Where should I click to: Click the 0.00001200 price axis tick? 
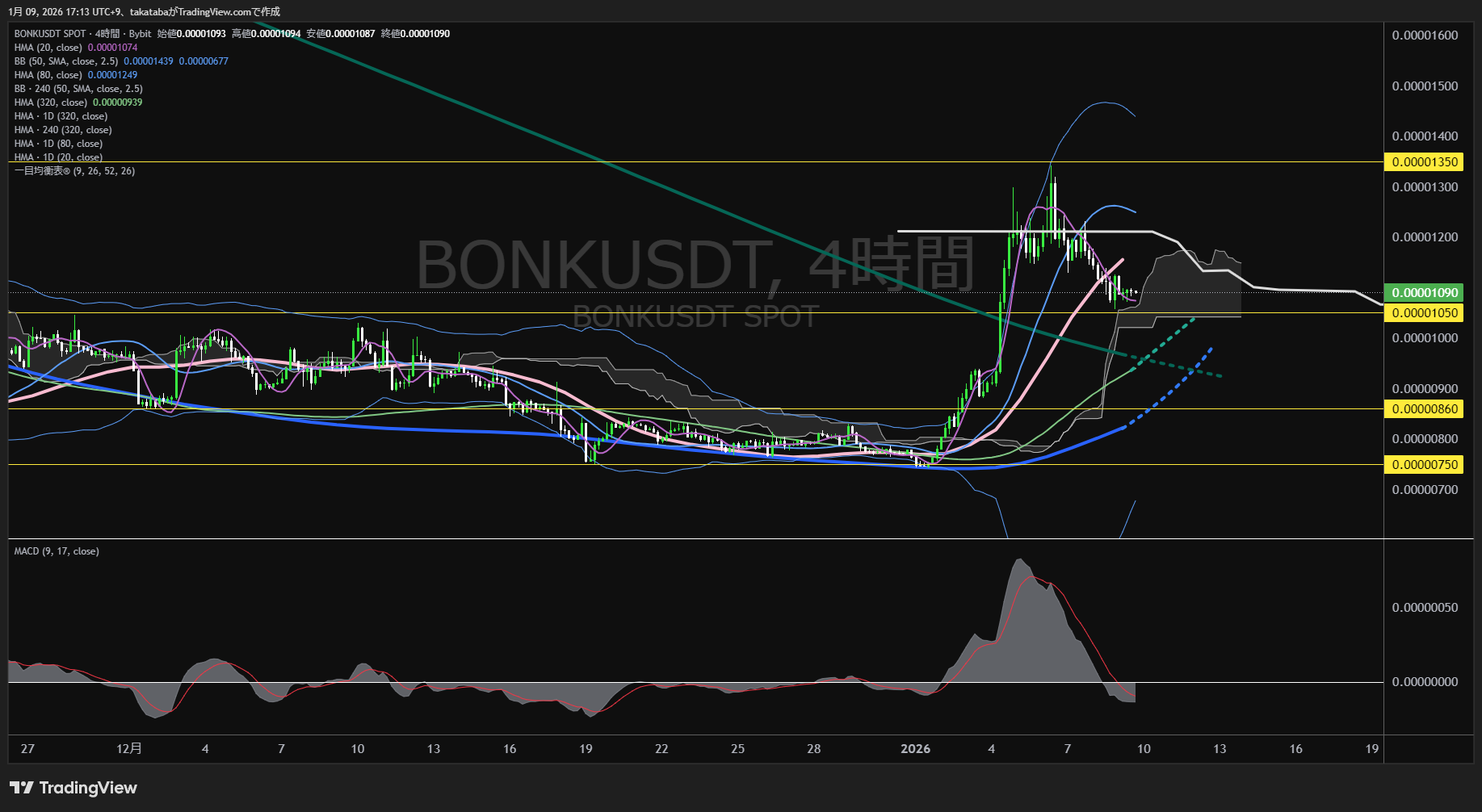point(1425,237)
